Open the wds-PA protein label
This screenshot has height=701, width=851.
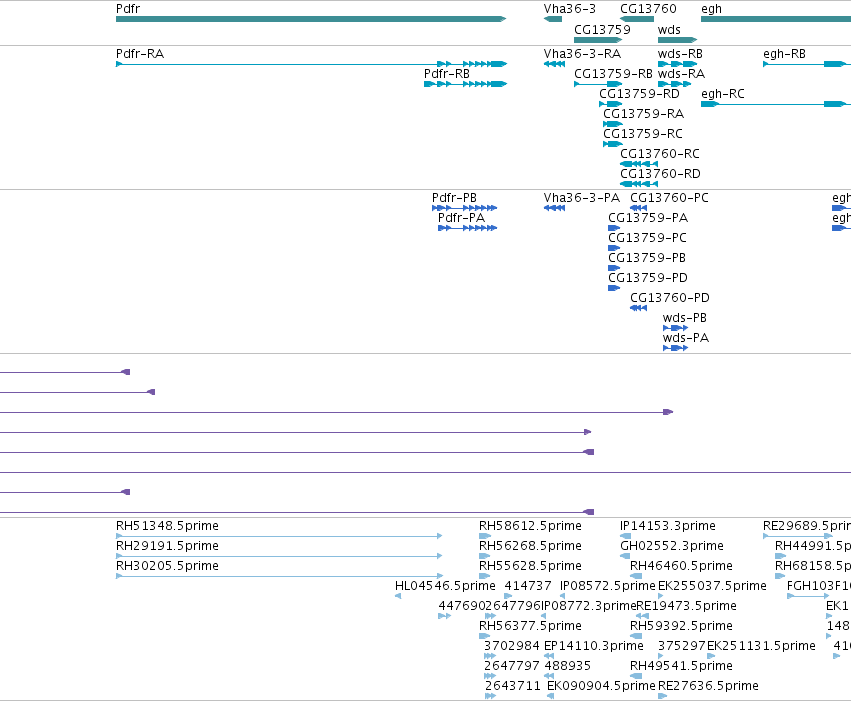point(685,339)
